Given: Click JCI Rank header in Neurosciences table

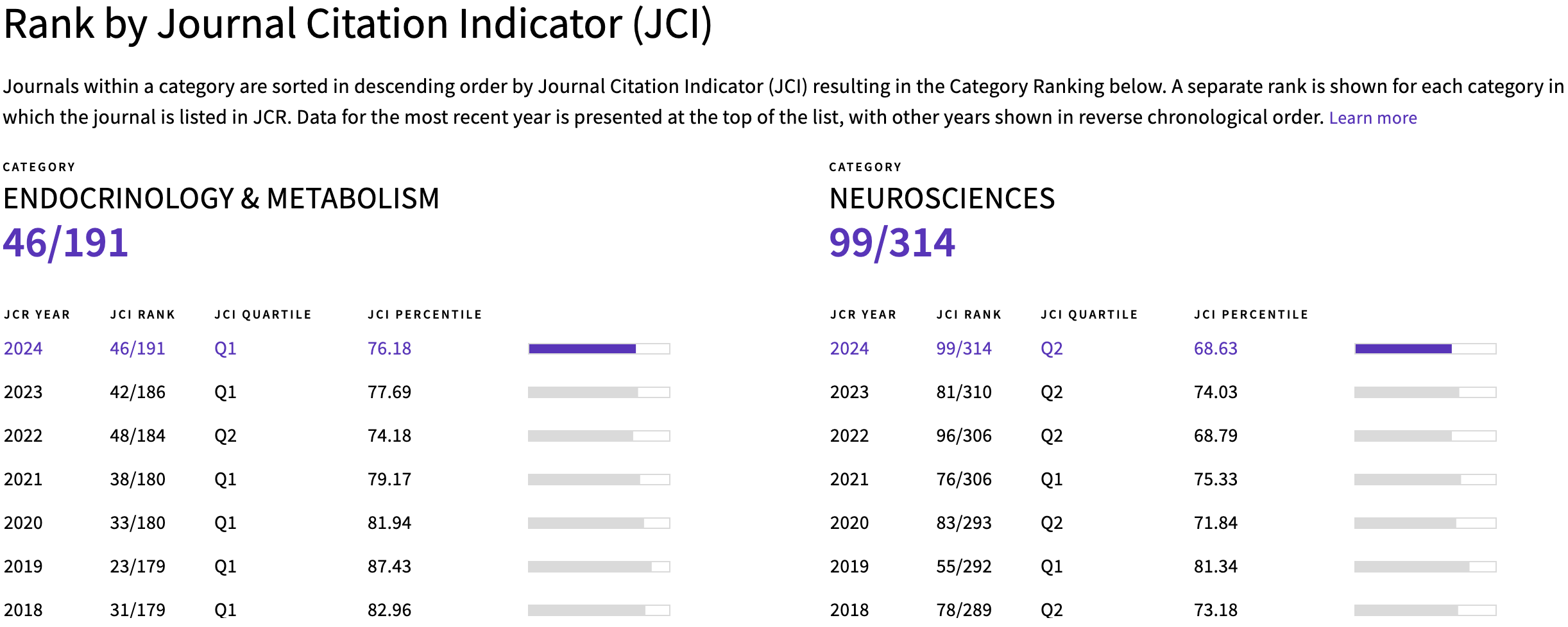Looking at the screenshot, I should tap(969, 315).
